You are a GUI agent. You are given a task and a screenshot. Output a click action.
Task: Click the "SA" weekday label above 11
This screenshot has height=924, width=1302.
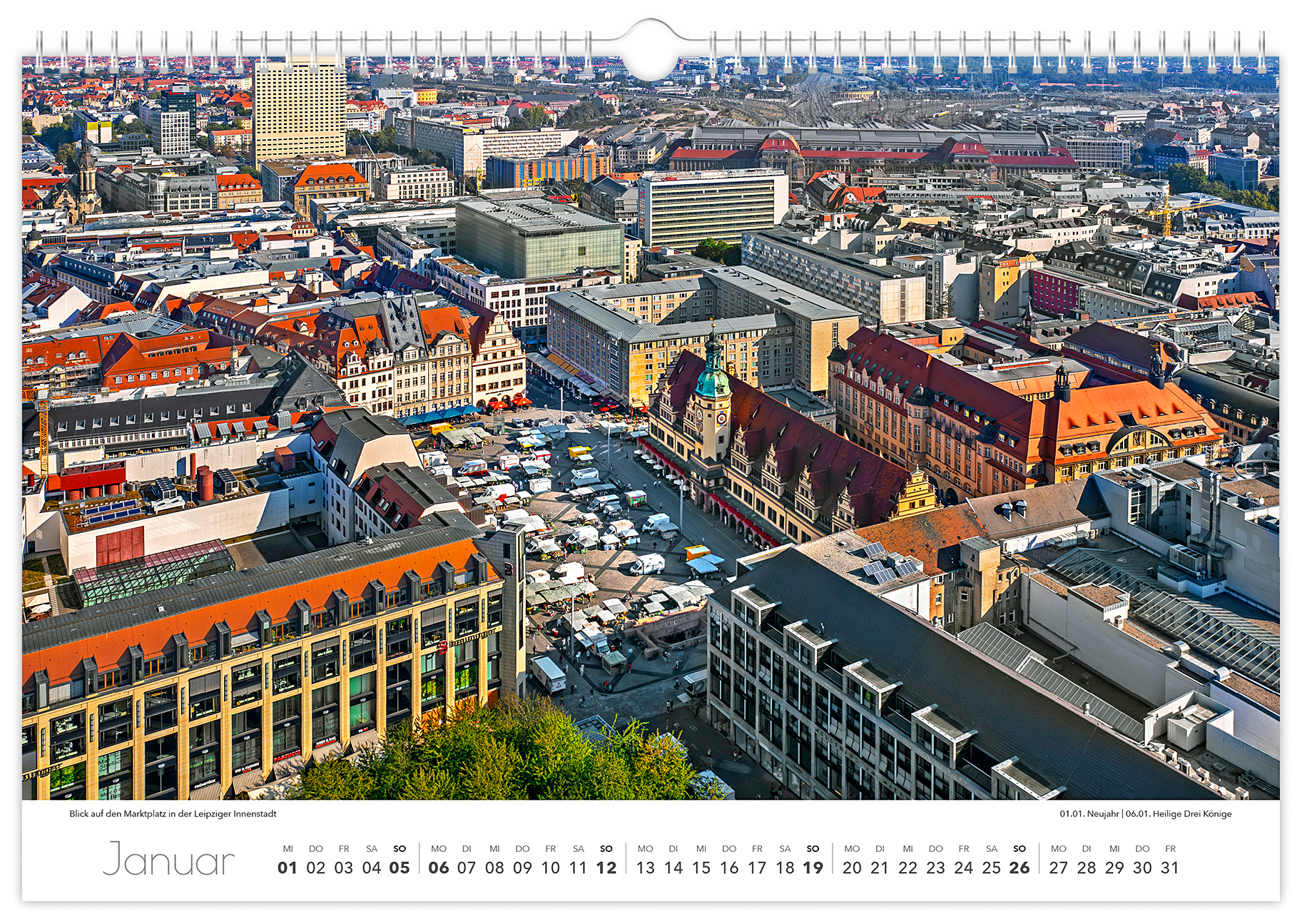(579, 848)
